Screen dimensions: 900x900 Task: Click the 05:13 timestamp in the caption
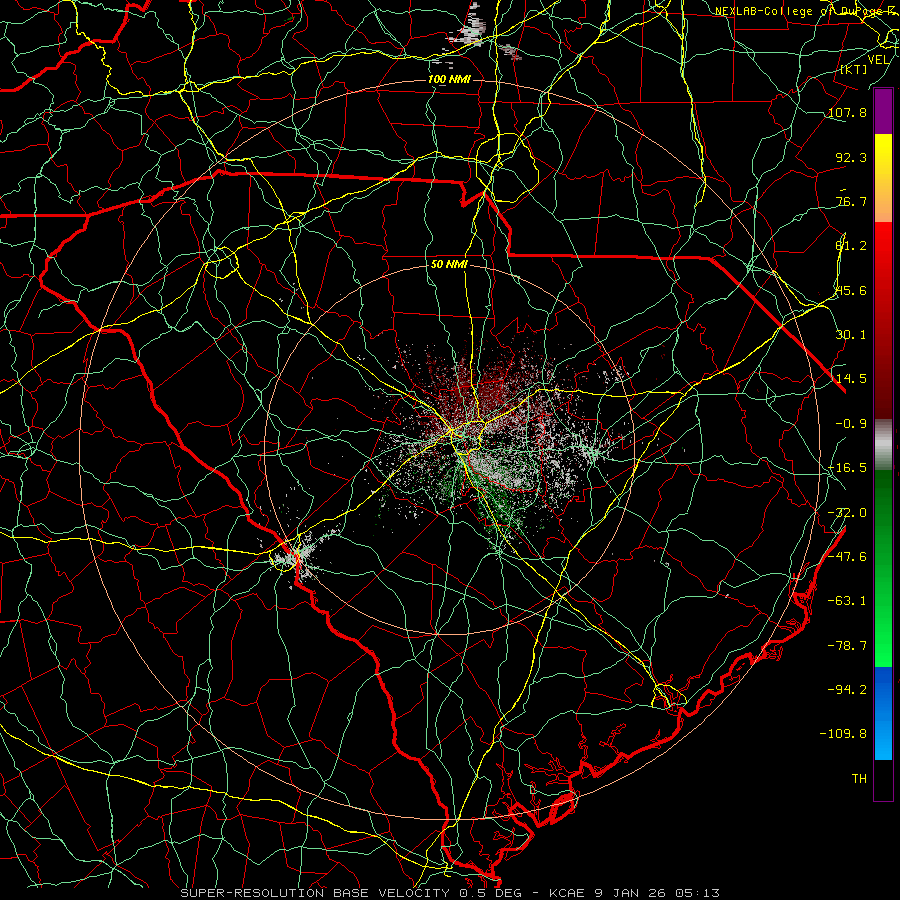pos(699,893)
